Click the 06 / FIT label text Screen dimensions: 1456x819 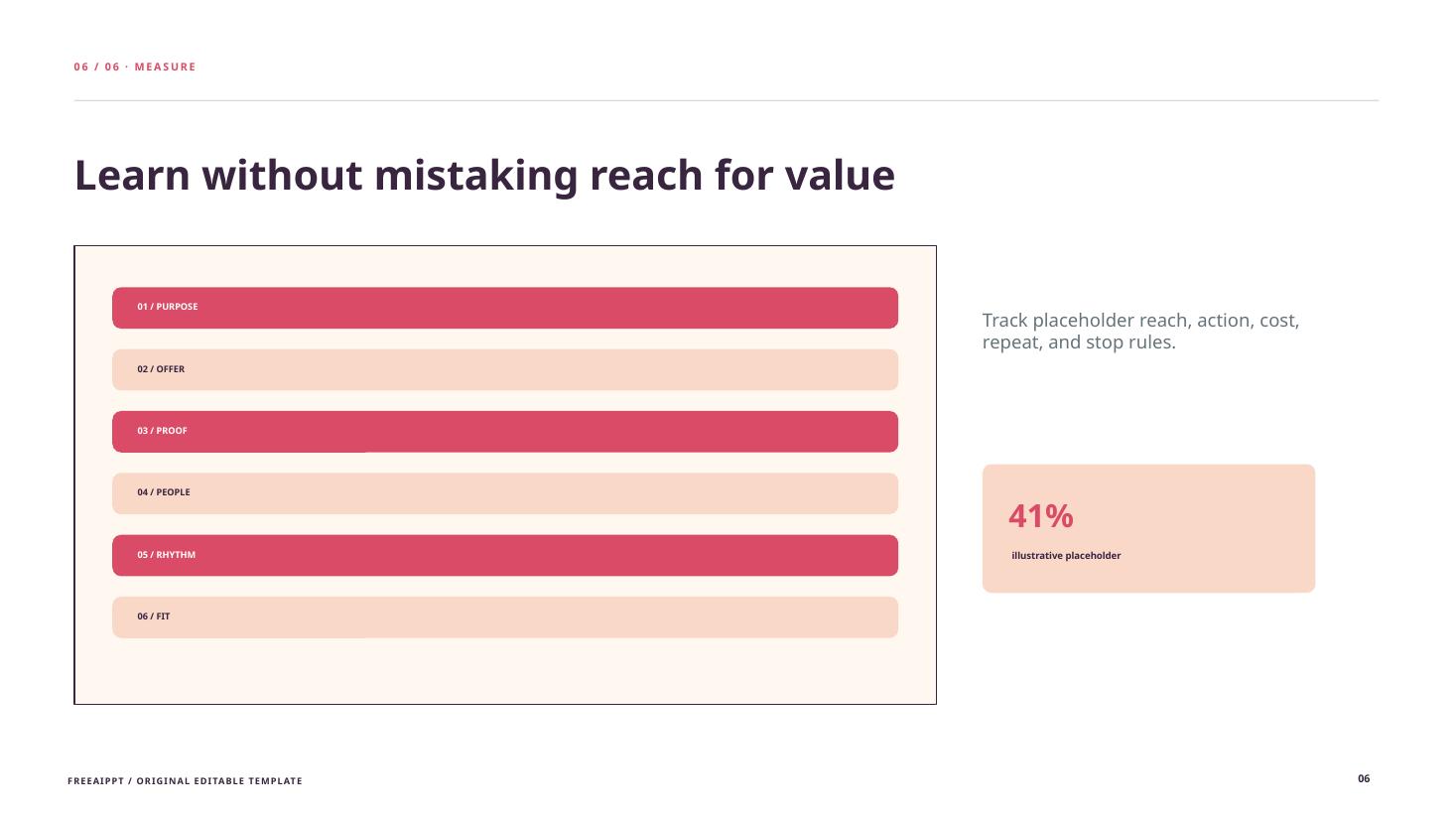(154, 616)
